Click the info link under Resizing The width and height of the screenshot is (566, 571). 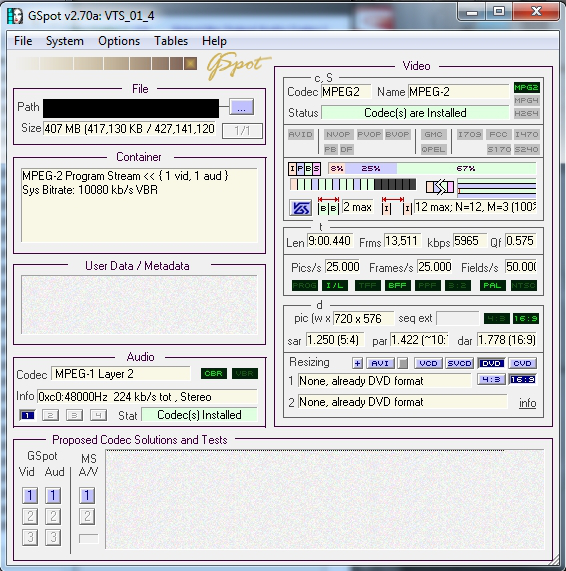pos(527,403)
